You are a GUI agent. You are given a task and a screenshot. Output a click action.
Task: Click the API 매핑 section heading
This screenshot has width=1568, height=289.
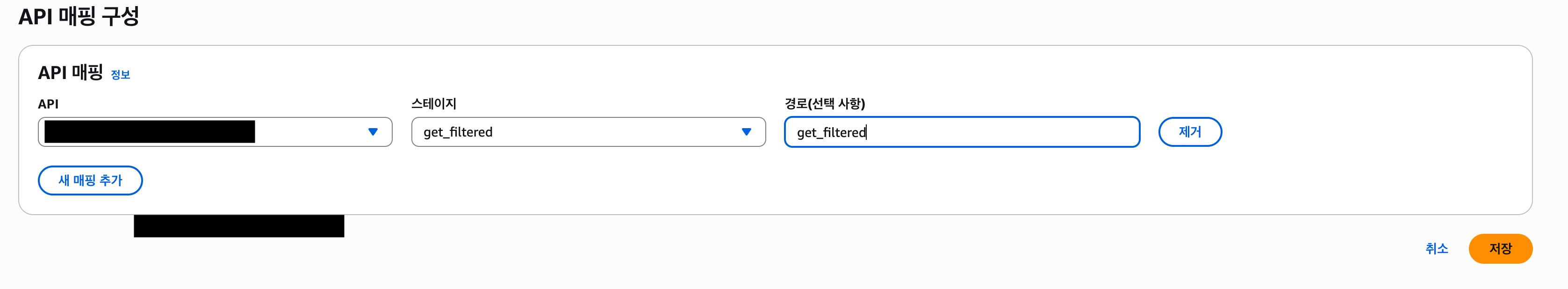tap(70, 73)
